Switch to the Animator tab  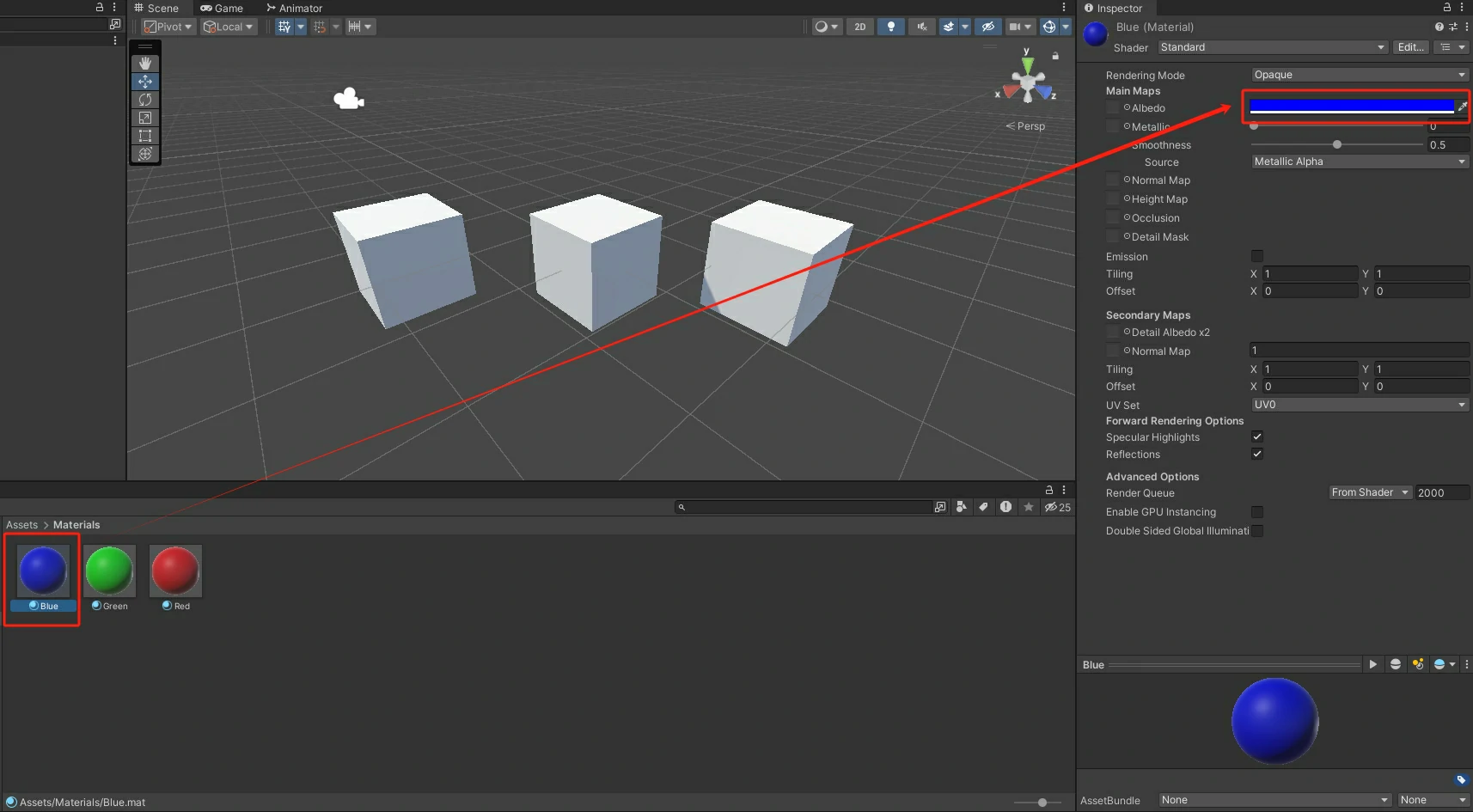click(x=294, y=8)
